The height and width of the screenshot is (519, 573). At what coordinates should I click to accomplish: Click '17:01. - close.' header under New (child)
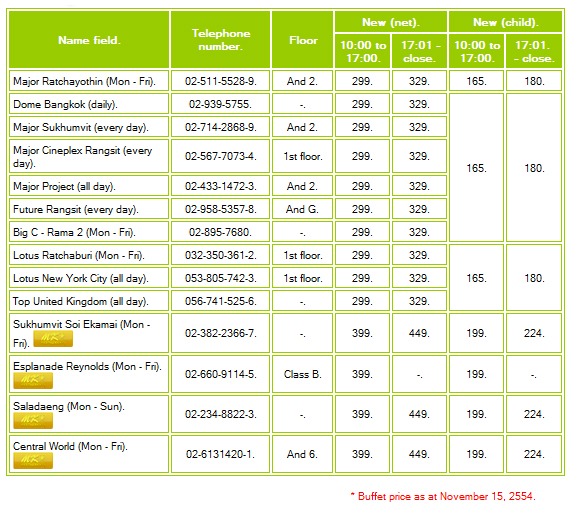(x=534, y=52)
